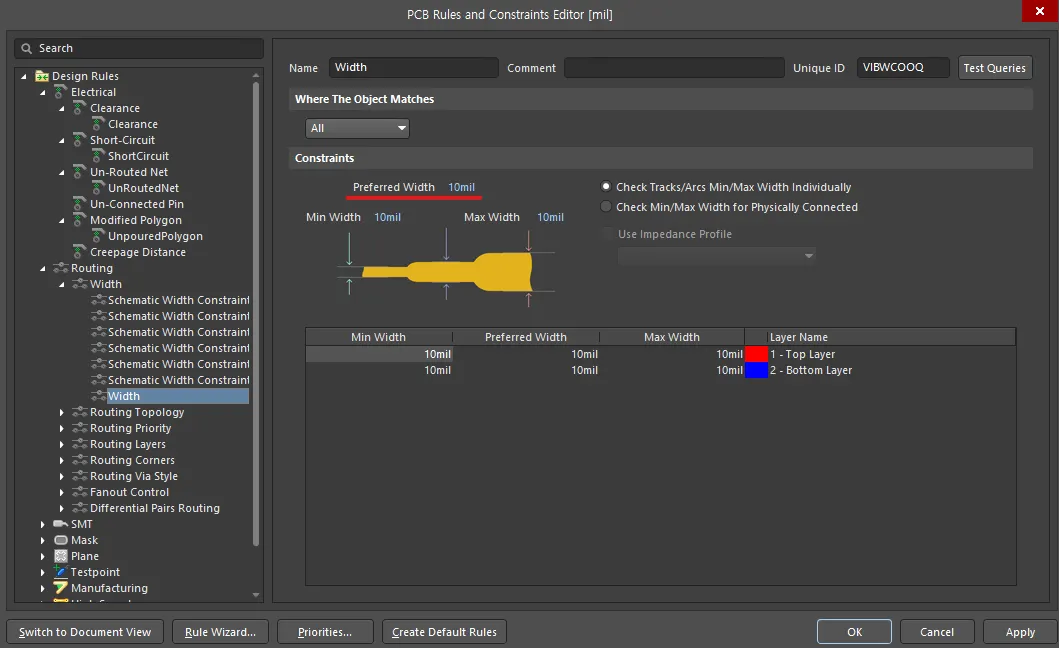Click the ShortCircuit rule icon
Screen dimensions: 1059x648
[x=98, y=156]
